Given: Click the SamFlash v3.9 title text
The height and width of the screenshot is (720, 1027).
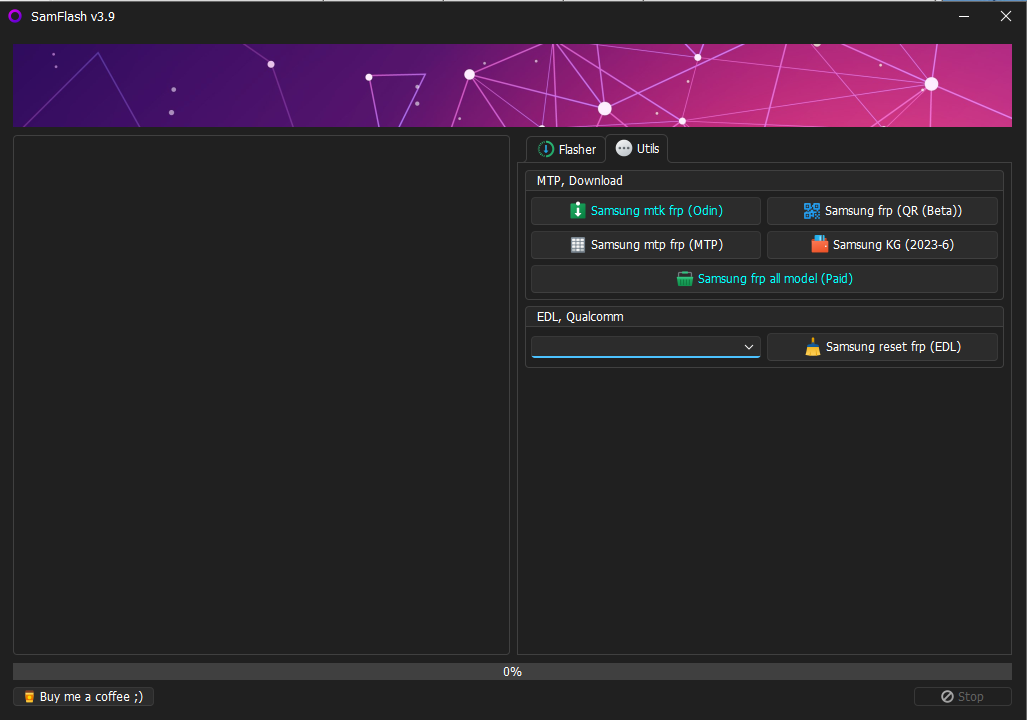Looking at the screenshot, I should point(73,16).
